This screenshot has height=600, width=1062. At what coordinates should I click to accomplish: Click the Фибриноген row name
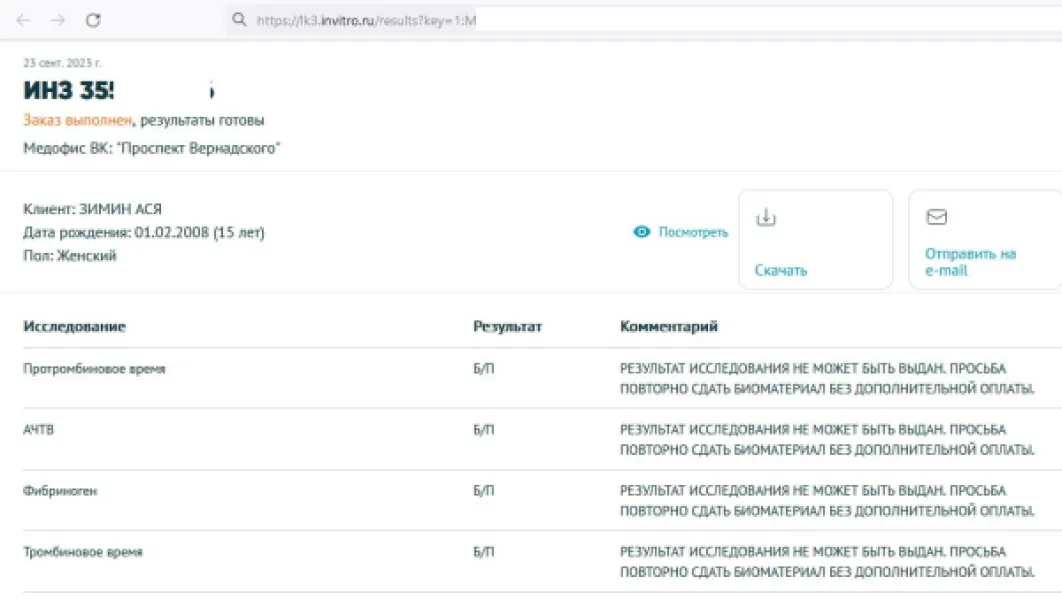click(60, 491)
